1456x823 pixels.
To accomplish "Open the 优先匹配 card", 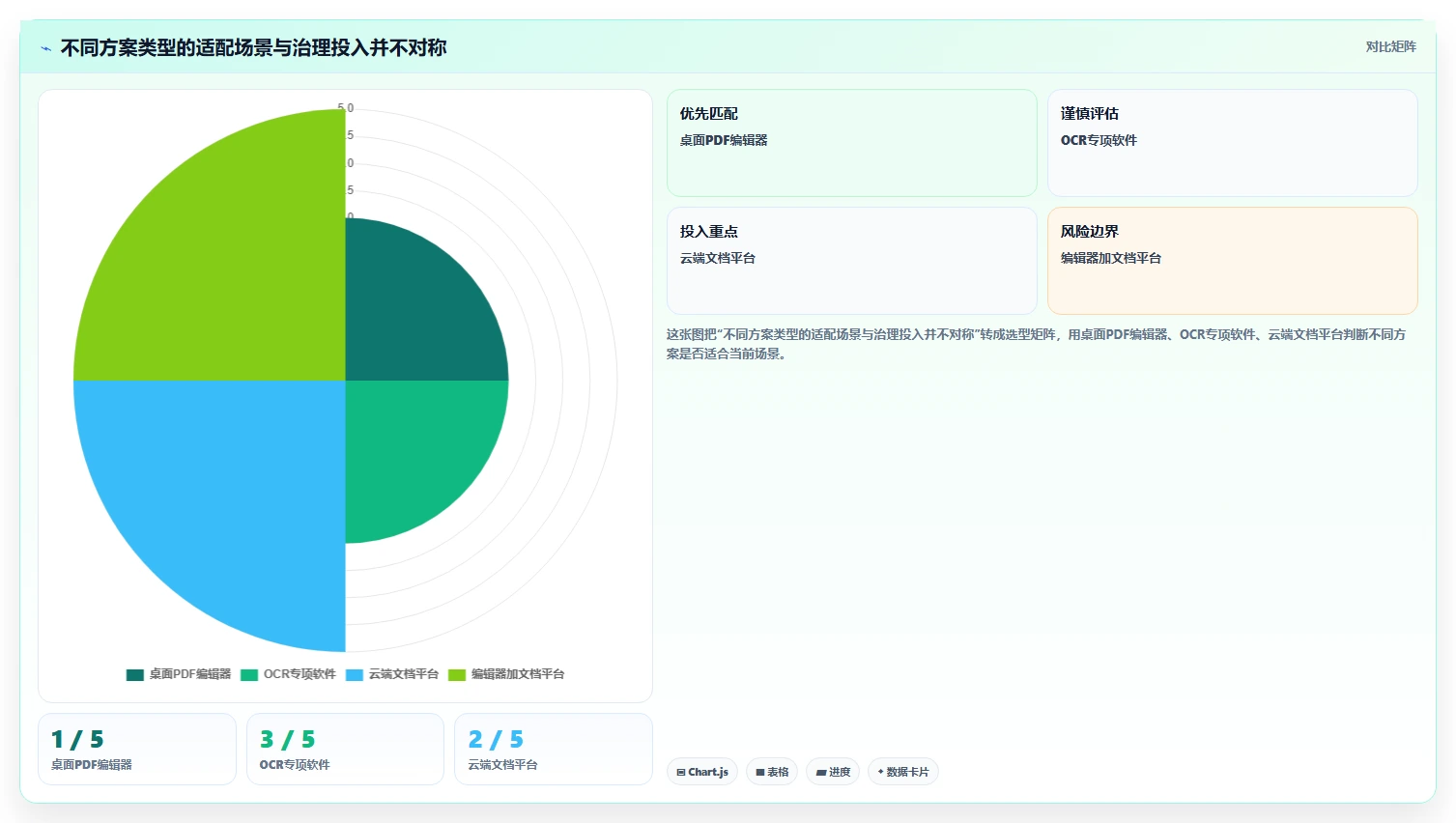I will tap(851, 143).
